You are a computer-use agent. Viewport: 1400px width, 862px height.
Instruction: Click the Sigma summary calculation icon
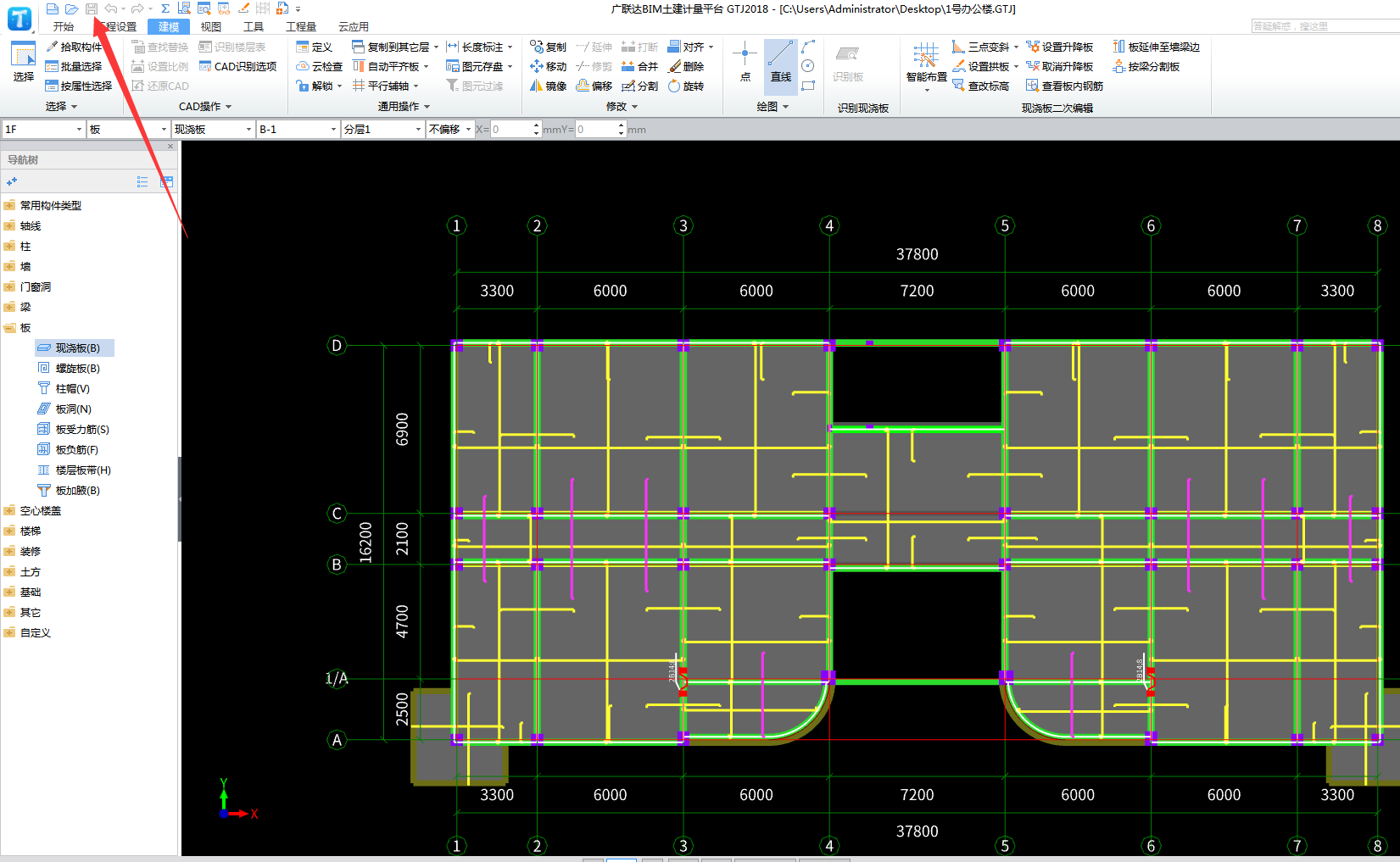click(x=165, y=8)
